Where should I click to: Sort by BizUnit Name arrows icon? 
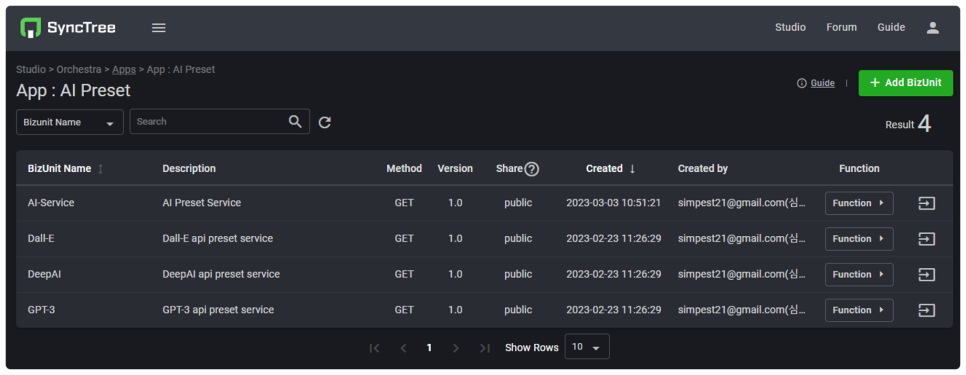[x=100, y=169]
